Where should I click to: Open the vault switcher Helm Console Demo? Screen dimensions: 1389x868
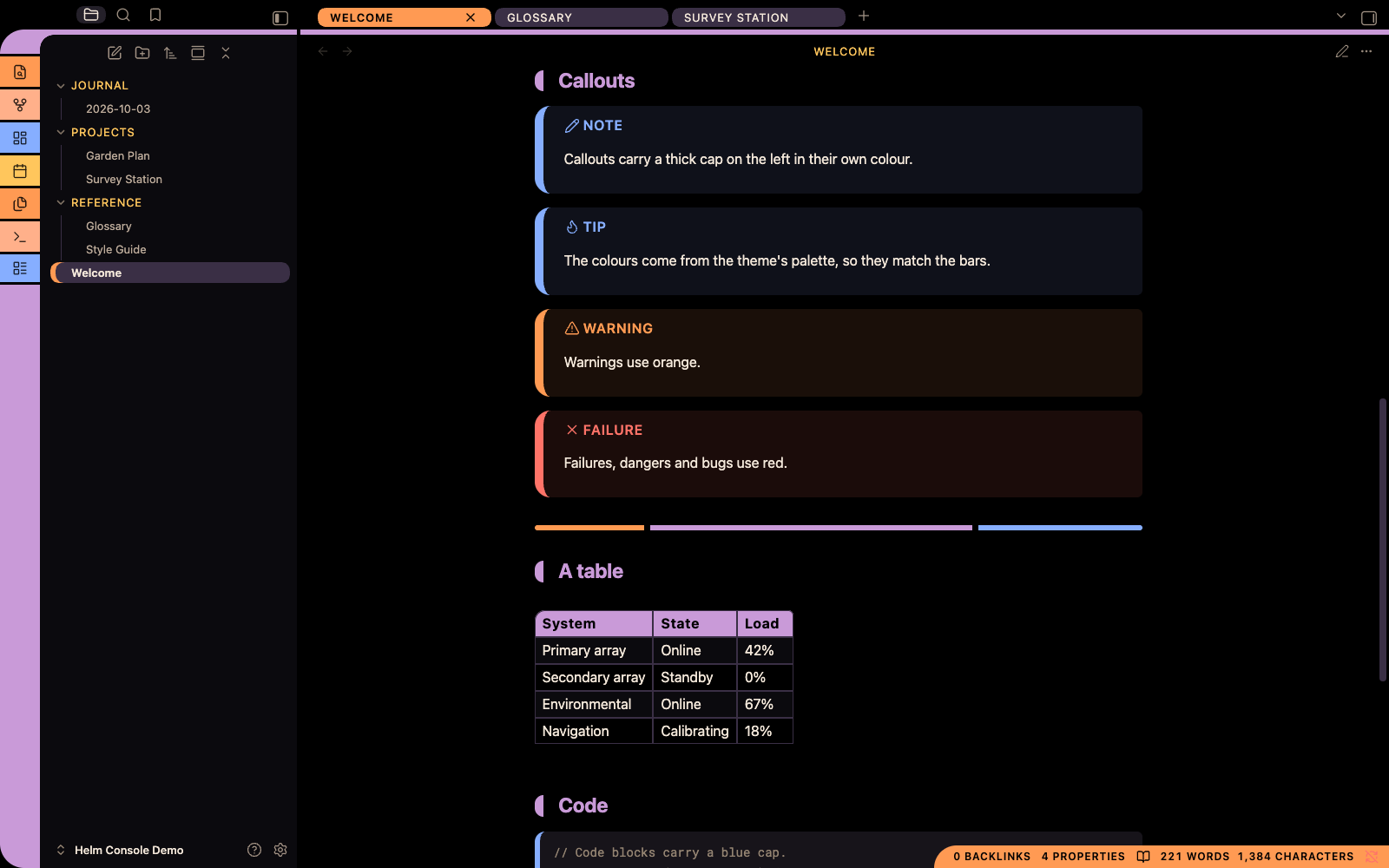pos(120,850)
